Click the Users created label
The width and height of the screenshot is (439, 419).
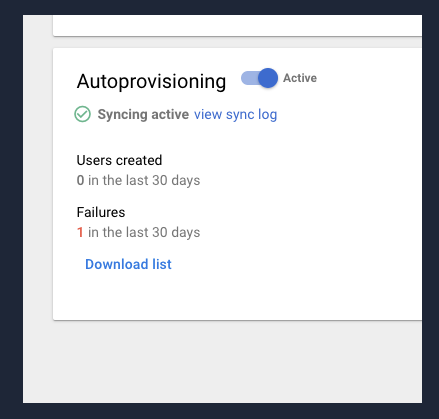119,160
